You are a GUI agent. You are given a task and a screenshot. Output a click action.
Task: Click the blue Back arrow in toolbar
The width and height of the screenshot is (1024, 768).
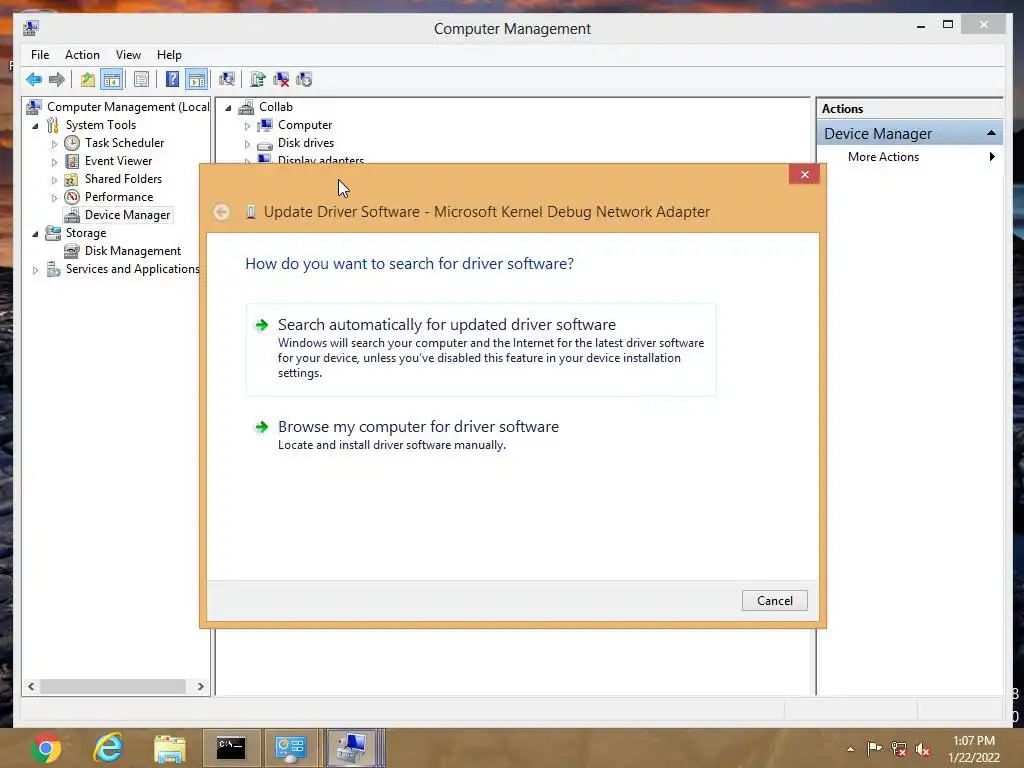pos(34,80)
